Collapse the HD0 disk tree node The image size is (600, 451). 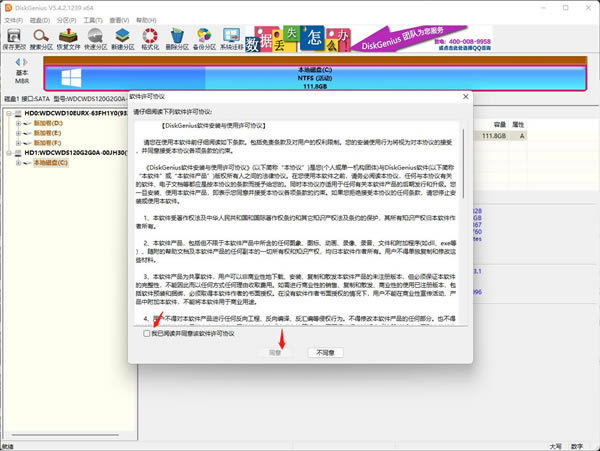9,113
